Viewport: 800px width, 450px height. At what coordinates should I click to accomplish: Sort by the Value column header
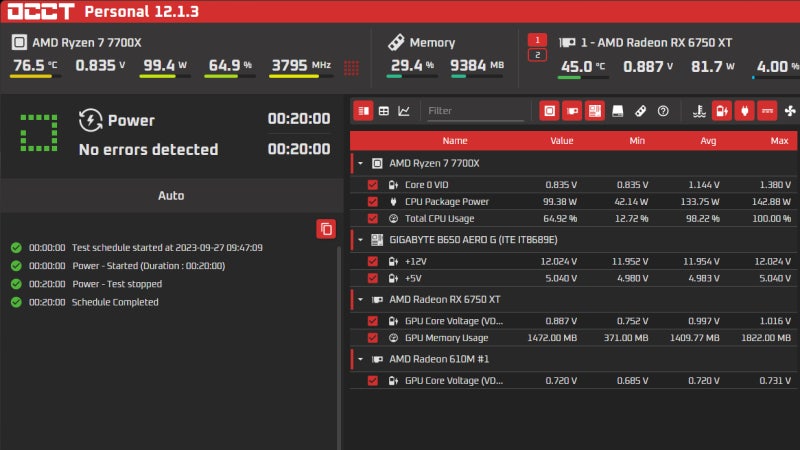562,141
